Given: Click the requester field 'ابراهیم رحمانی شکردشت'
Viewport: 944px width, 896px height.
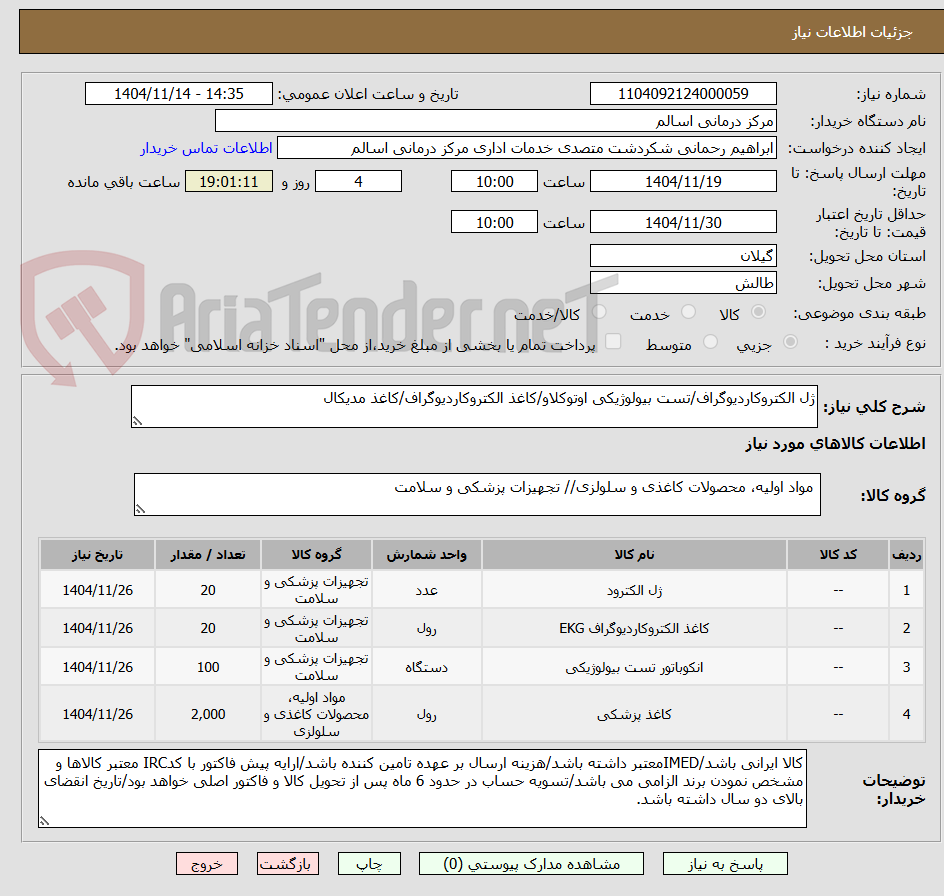Looking at the screenshot, I should click(x=527, y=148).
